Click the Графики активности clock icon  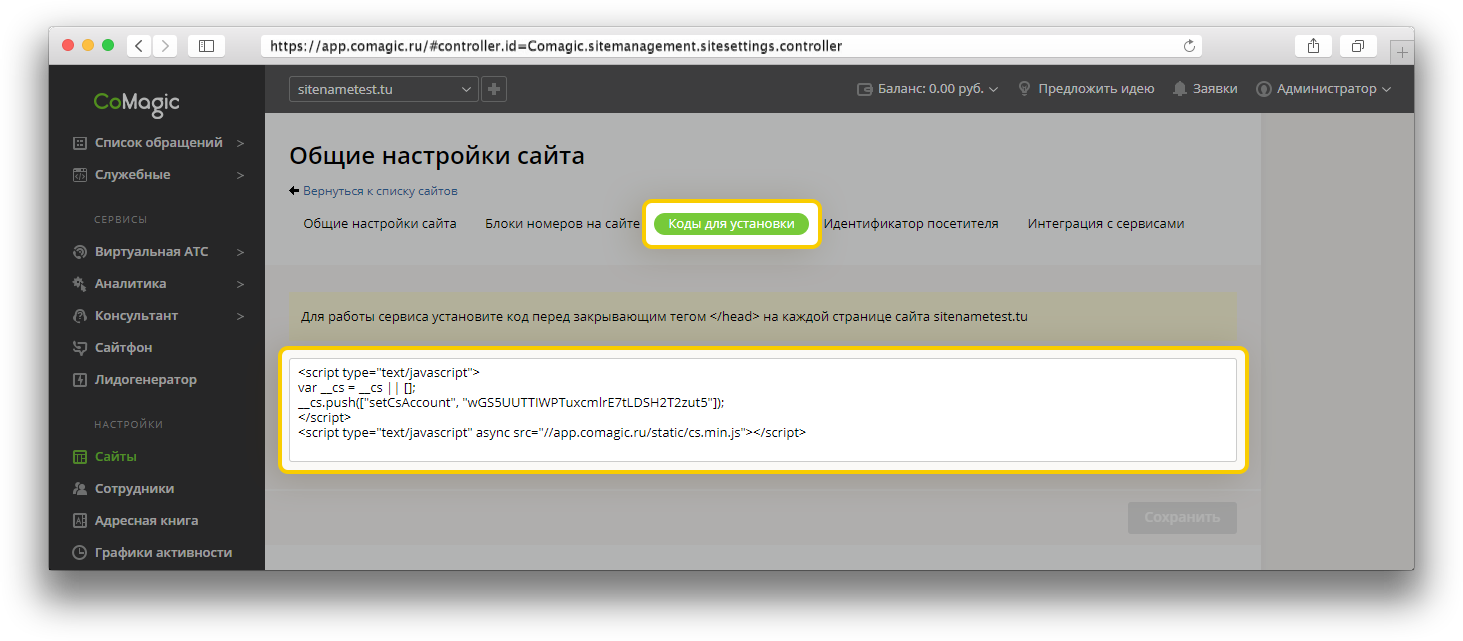click(x=80, y=553)
